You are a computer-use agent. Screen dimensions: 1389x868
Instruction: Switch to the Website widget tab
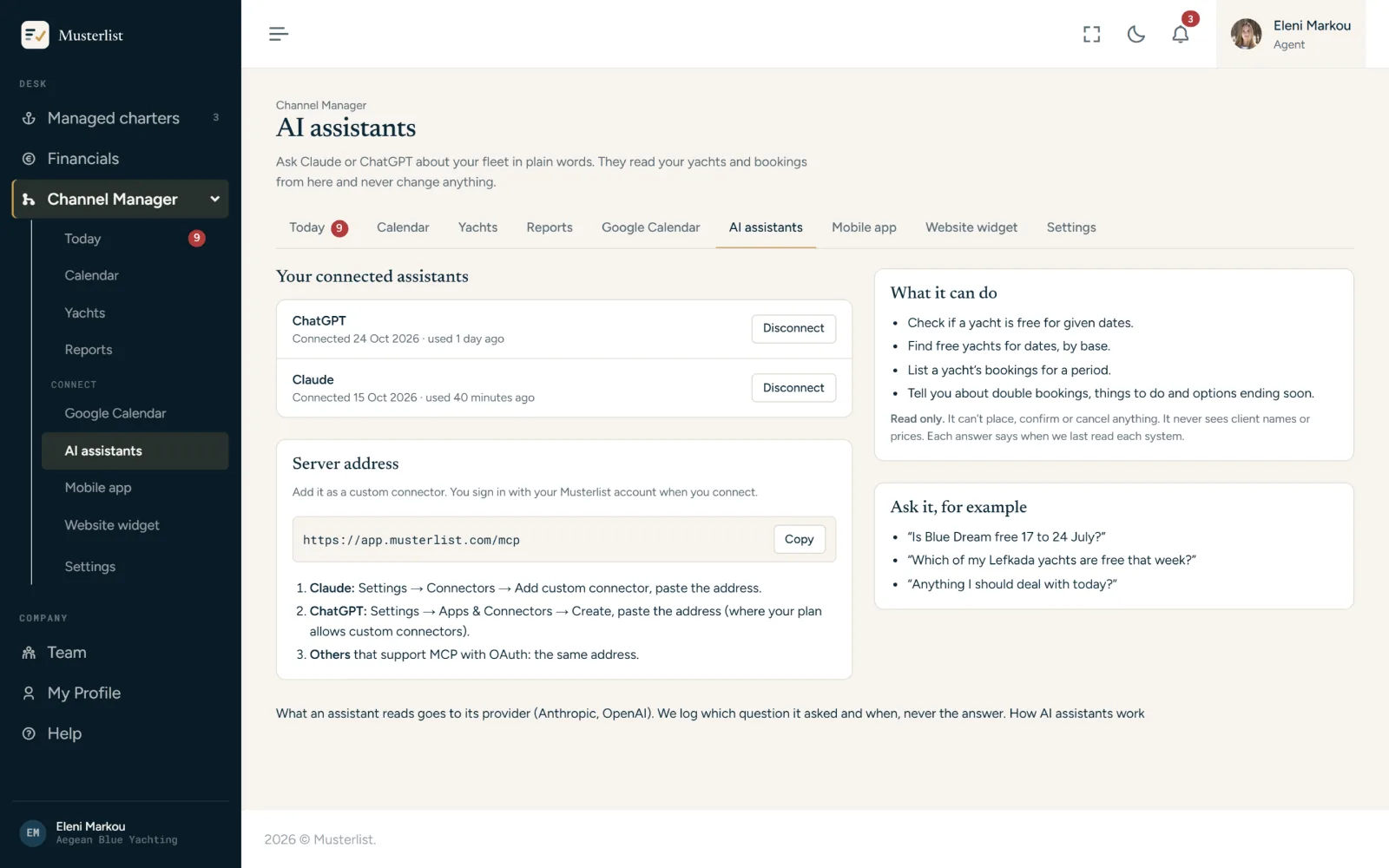pos(971,227)
